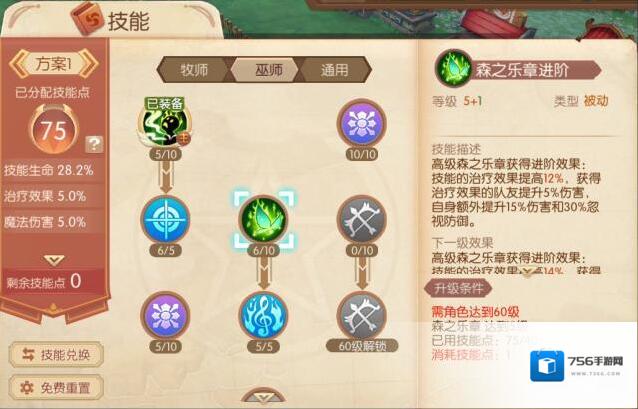Click locked skill labeled 60级解锁
638x409 pixels.
(361, 316)
